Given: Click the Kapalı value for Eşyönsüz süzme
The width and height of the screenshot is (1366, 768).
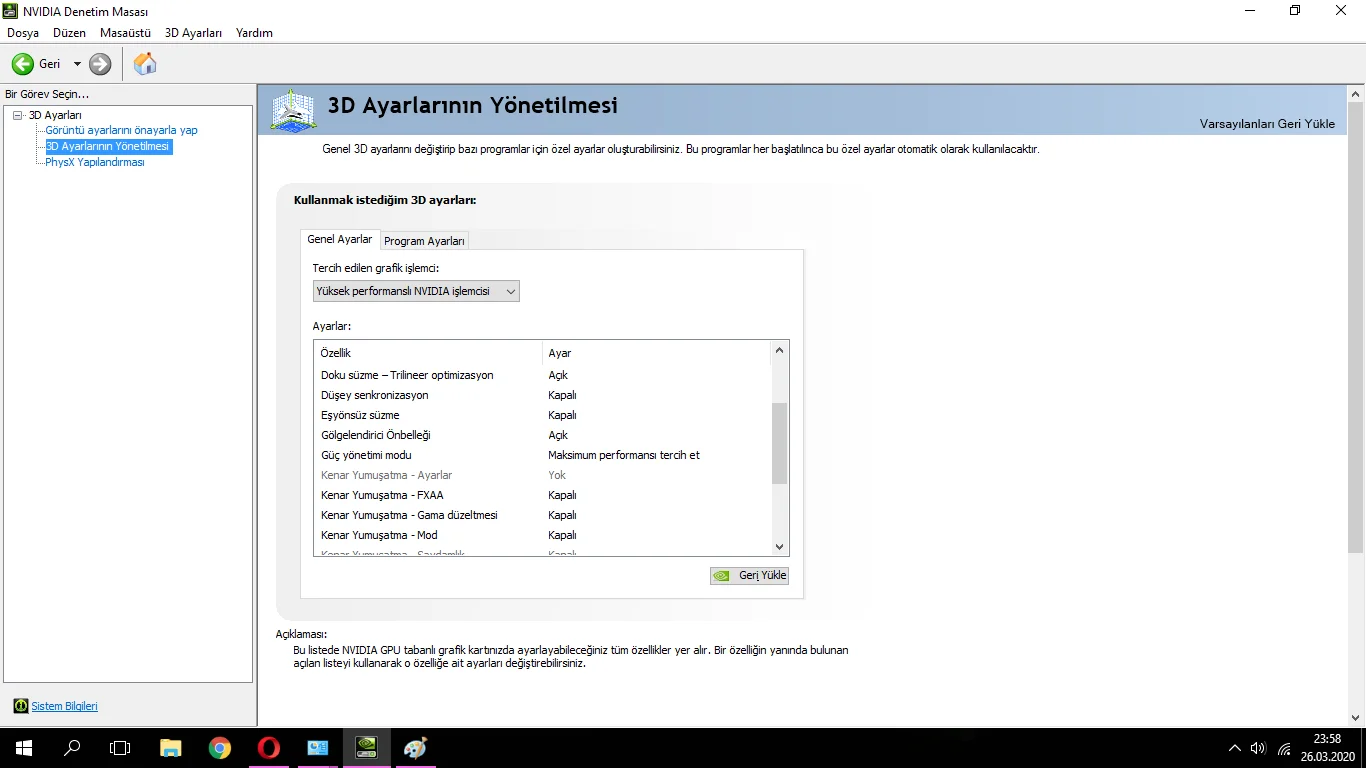Looking at the screenshot, I should click(562, 415).
